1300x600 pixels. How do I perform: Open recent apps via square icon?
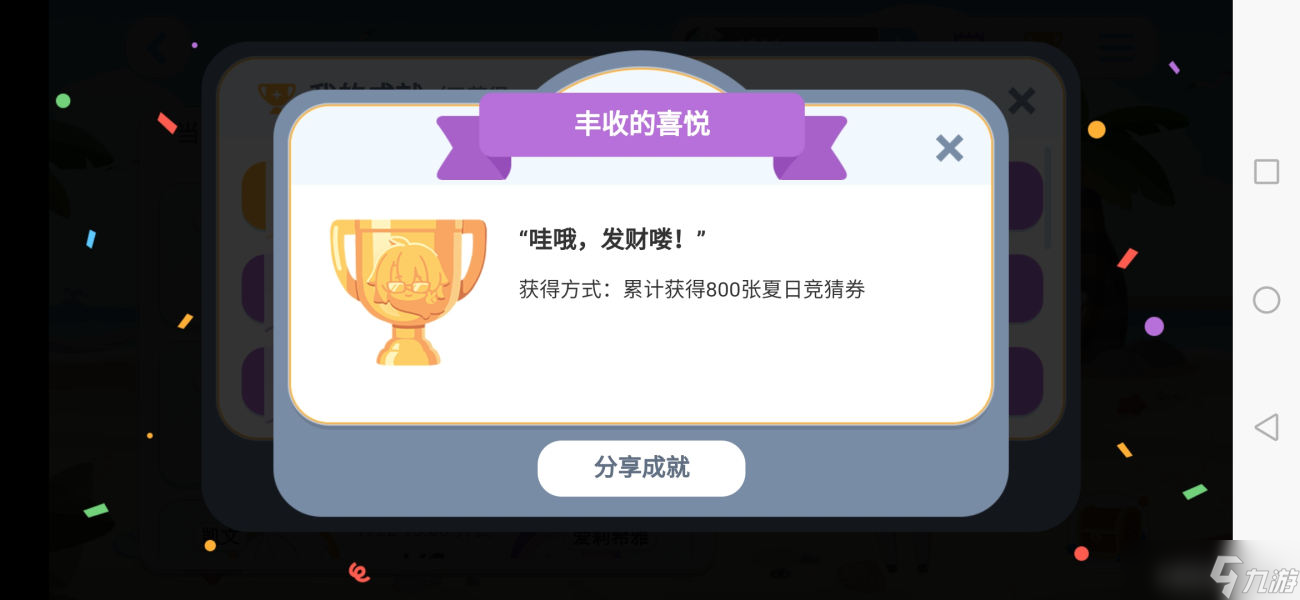(x=1266, y=171)
